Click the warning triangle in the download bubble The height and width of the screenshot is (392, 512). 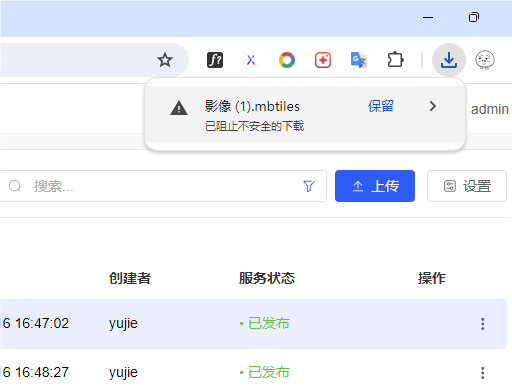pos(179,108)
